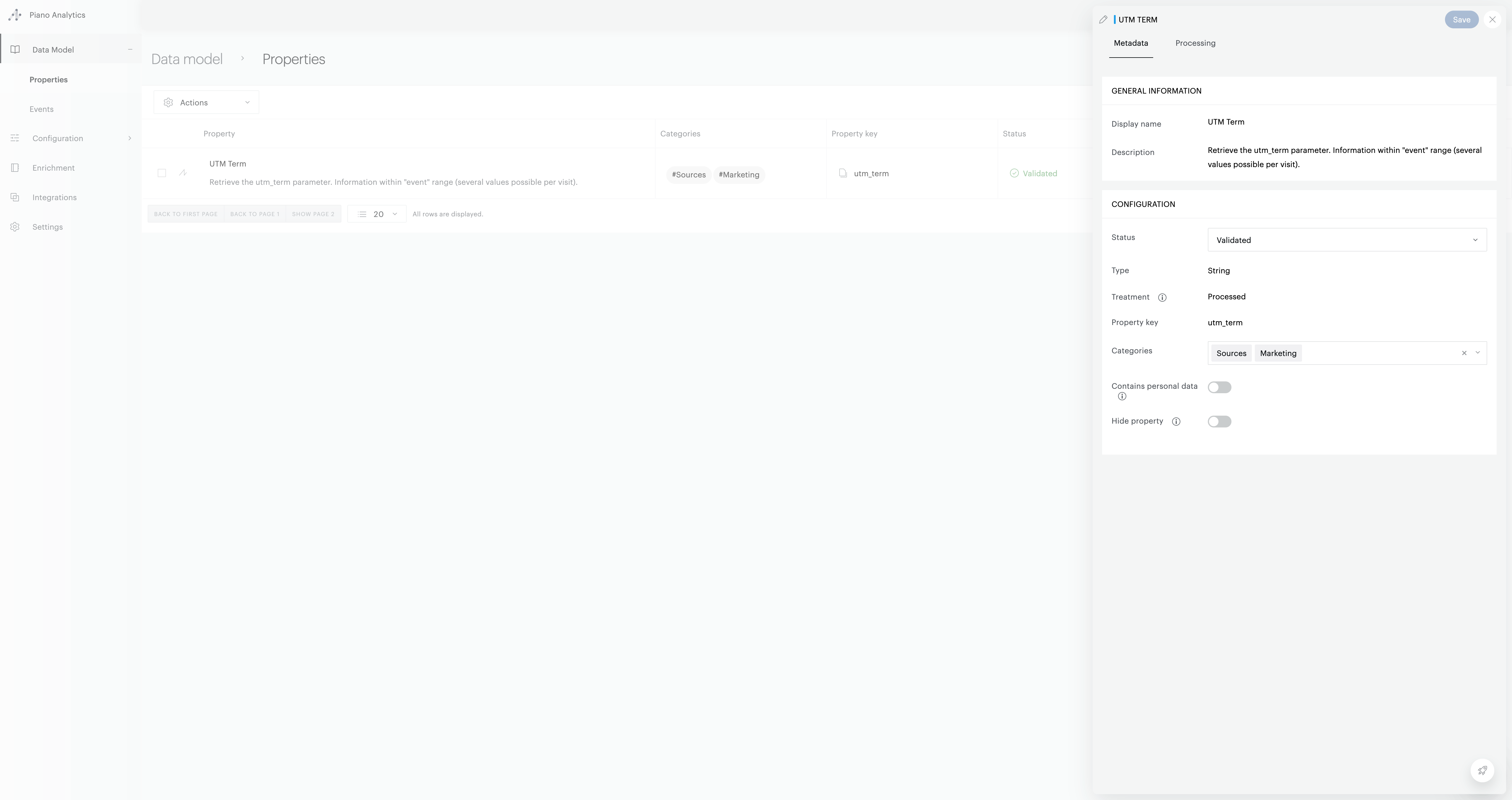The height and width of the screenshot is (800, 1512).
Task: Click the edit pencil icon beside UTM TERM
Action: click(x=1103, y=19)
